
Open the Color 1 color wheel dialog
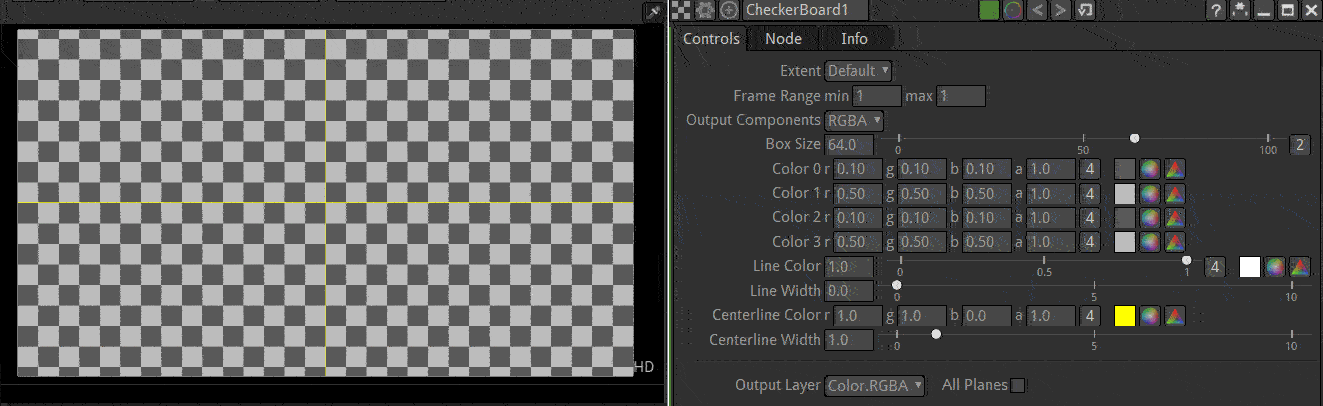click(1150, 193)
